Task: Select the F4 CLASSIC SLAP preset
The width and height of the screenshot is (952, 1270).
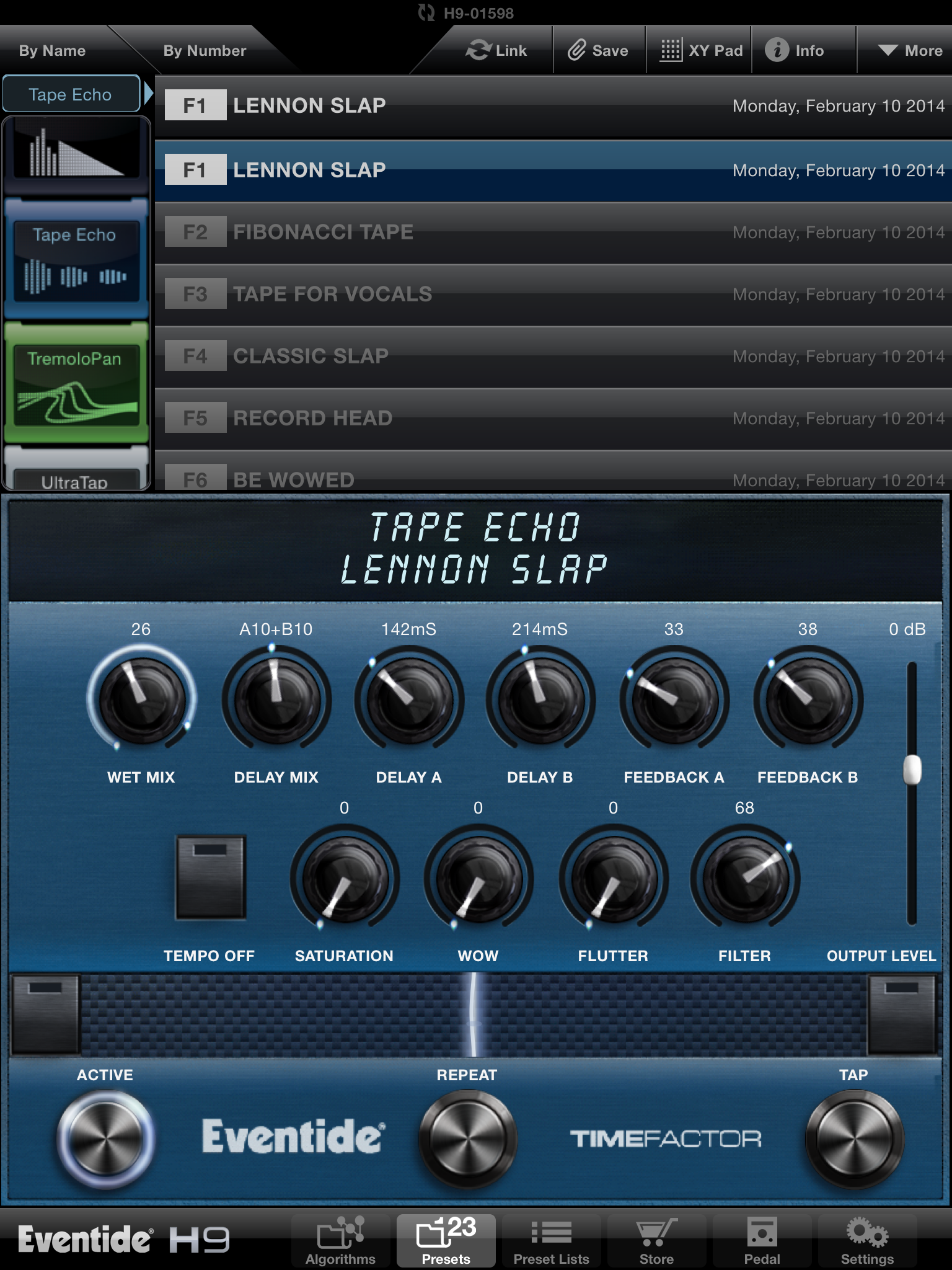Action: click(x=553, y=357)
